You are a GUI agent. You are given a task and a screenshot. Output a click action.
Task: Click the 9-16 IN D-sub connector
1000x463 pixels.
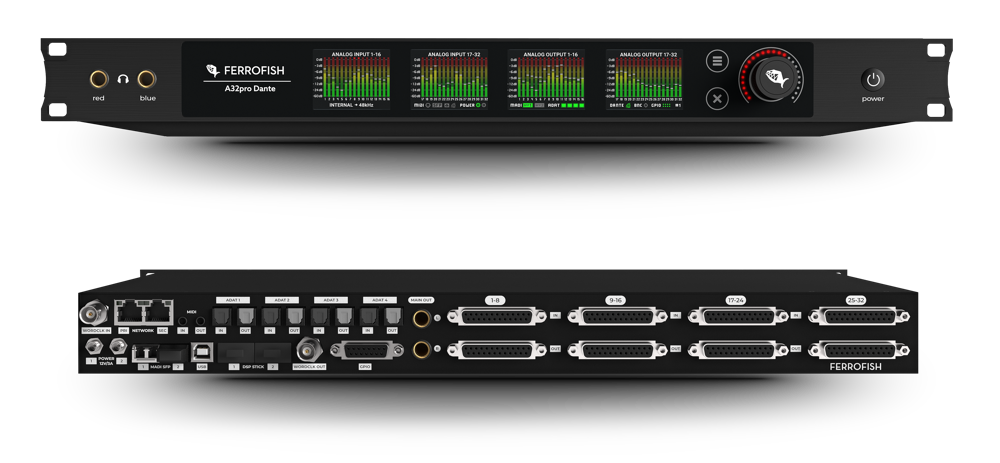(x=617, y=316)
